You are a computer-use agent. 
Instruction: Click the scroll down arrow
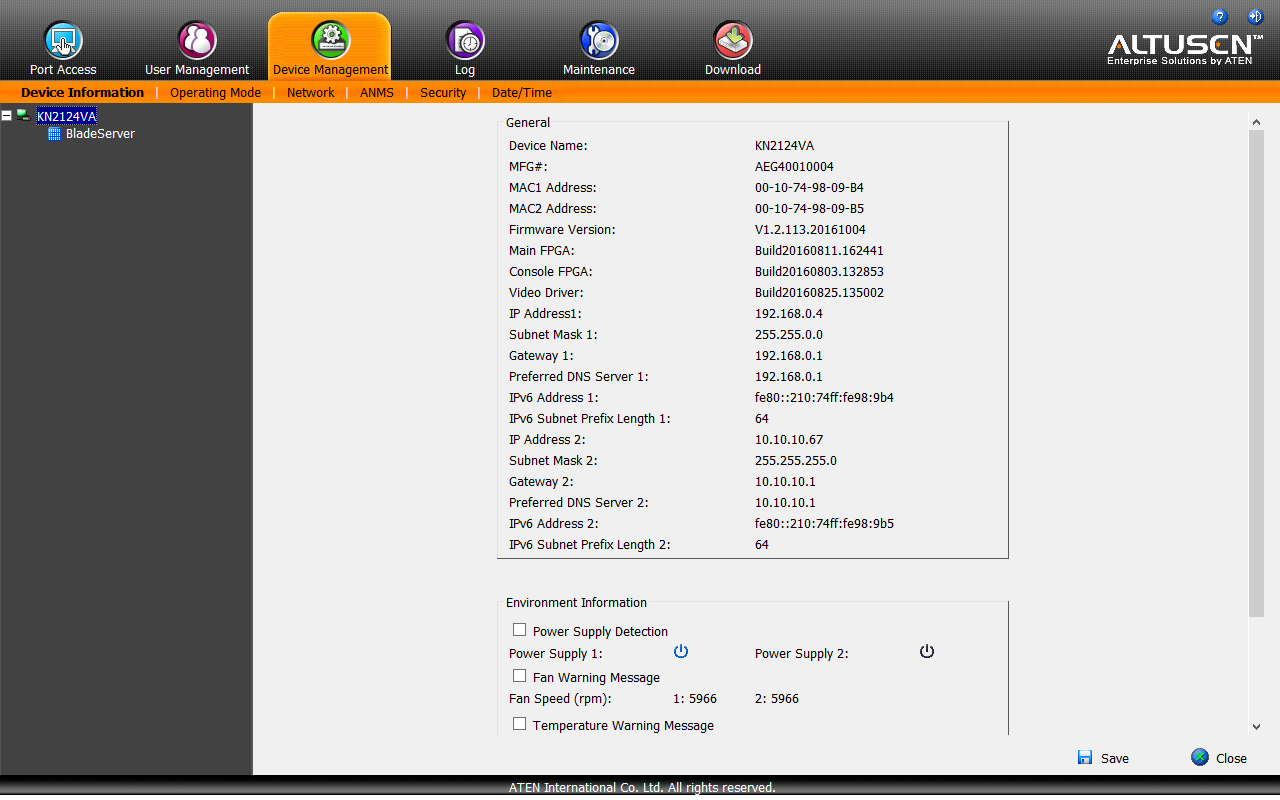(x=1257, y=727)
